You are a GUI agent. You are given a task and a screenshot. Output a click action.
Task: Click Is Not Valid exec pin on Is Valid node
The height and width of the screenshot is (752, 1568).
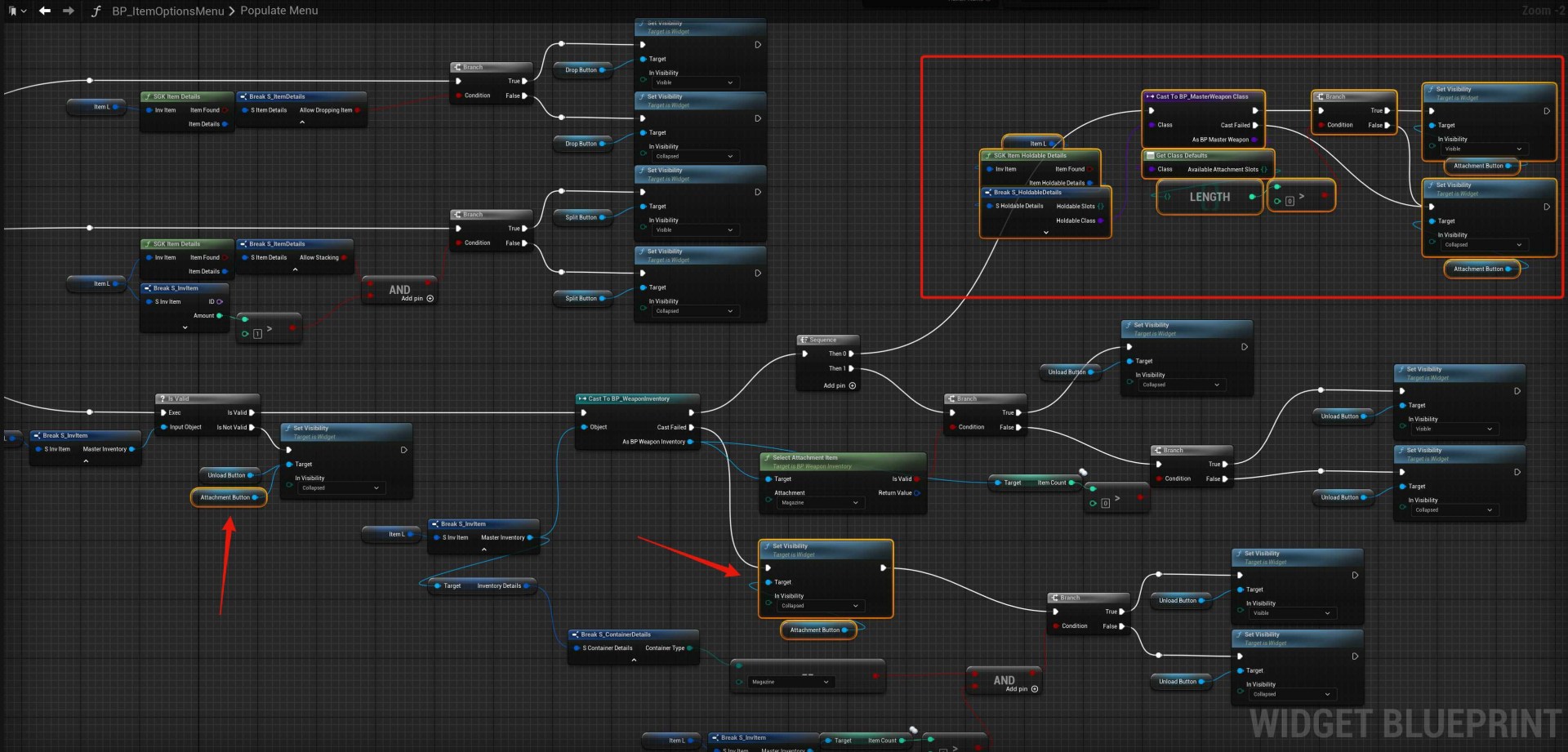coord(252,427)
